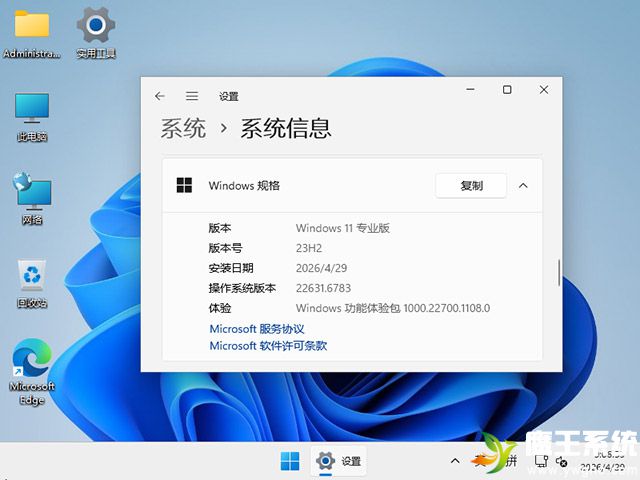The width and height of the screenshot is (640, 480).
Task: Copy Windows specifications with 复制 button
Action: (x=471, y=186)
